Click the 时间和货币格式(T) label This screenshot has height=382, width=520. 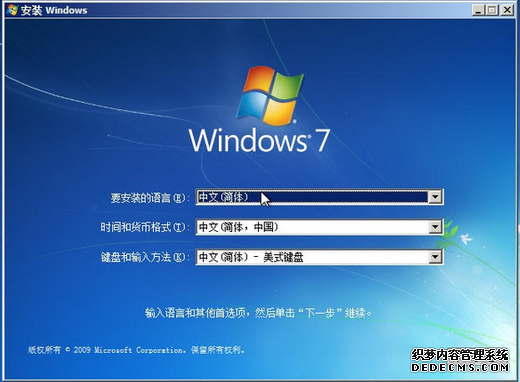(x=144, y=227)
